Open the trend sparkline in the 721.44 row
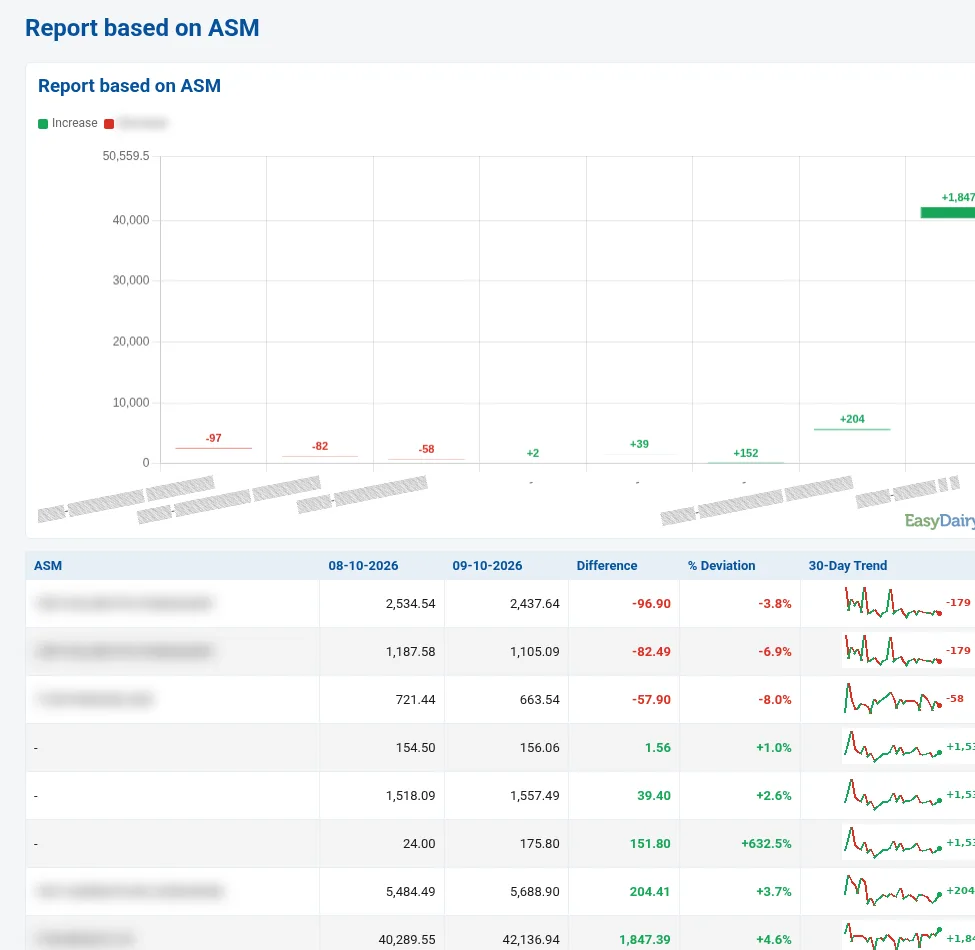975x950 pixels. click(893, 699)
